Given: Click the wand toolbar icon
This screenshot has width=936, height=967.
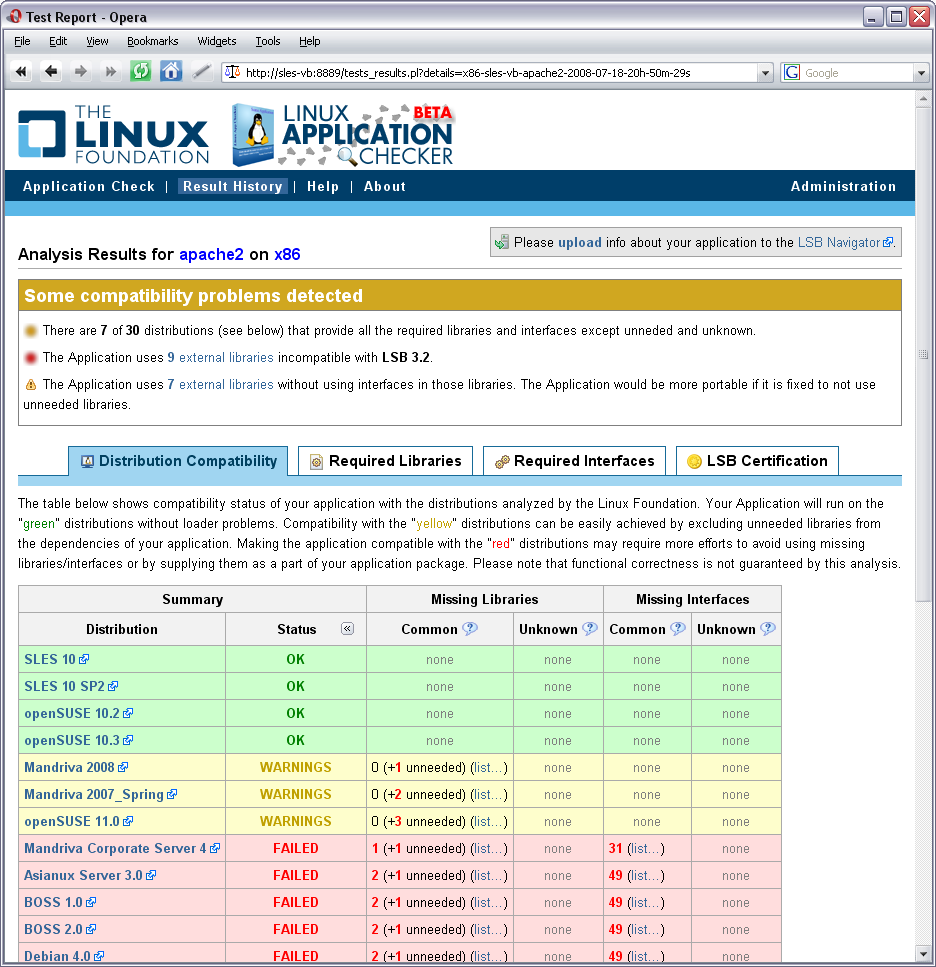Looking at the screenshot, I should tap(202, 72).
